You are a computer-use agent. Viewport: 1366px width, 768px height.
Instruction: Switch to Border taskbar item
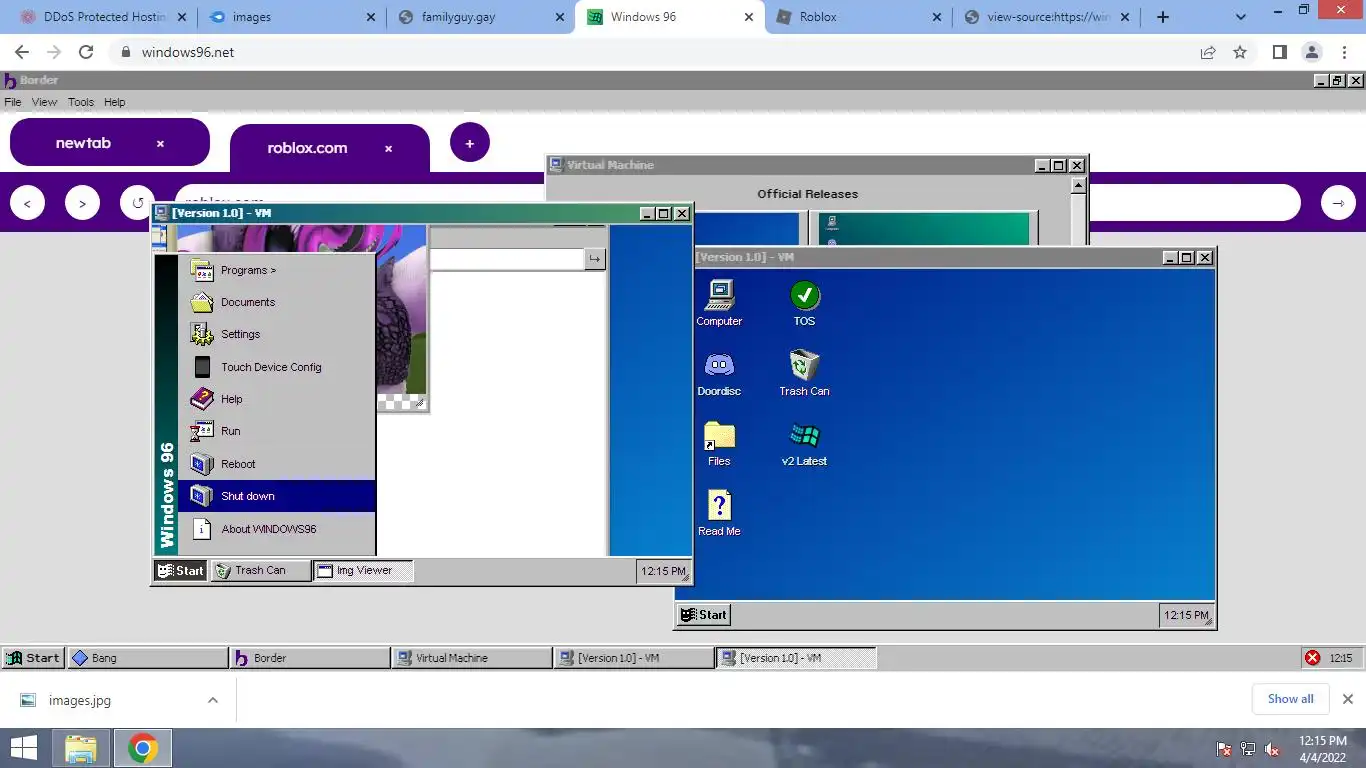(x=310, y=658)
